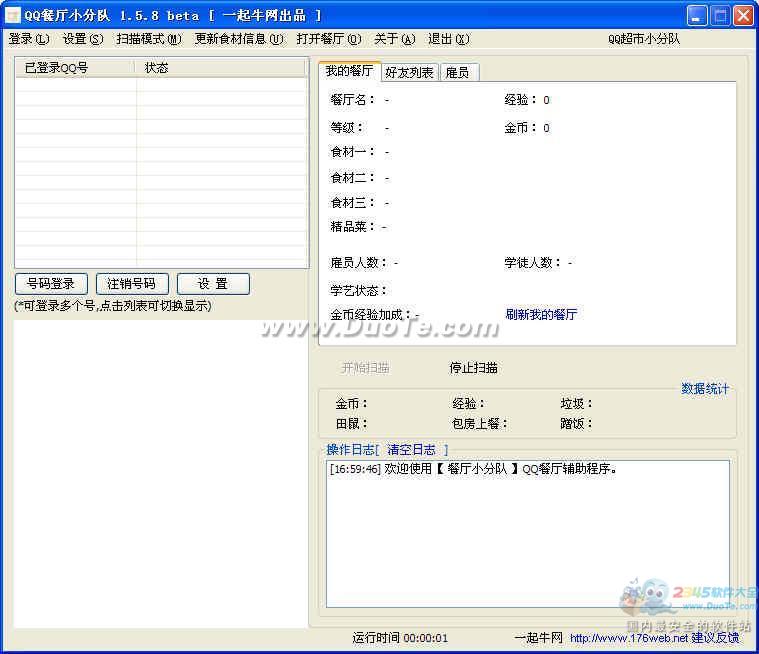The height and width of the screenshot is (654, 759).
Task: Open the 设置(S) menu
Action: click(x=83, y=39)
